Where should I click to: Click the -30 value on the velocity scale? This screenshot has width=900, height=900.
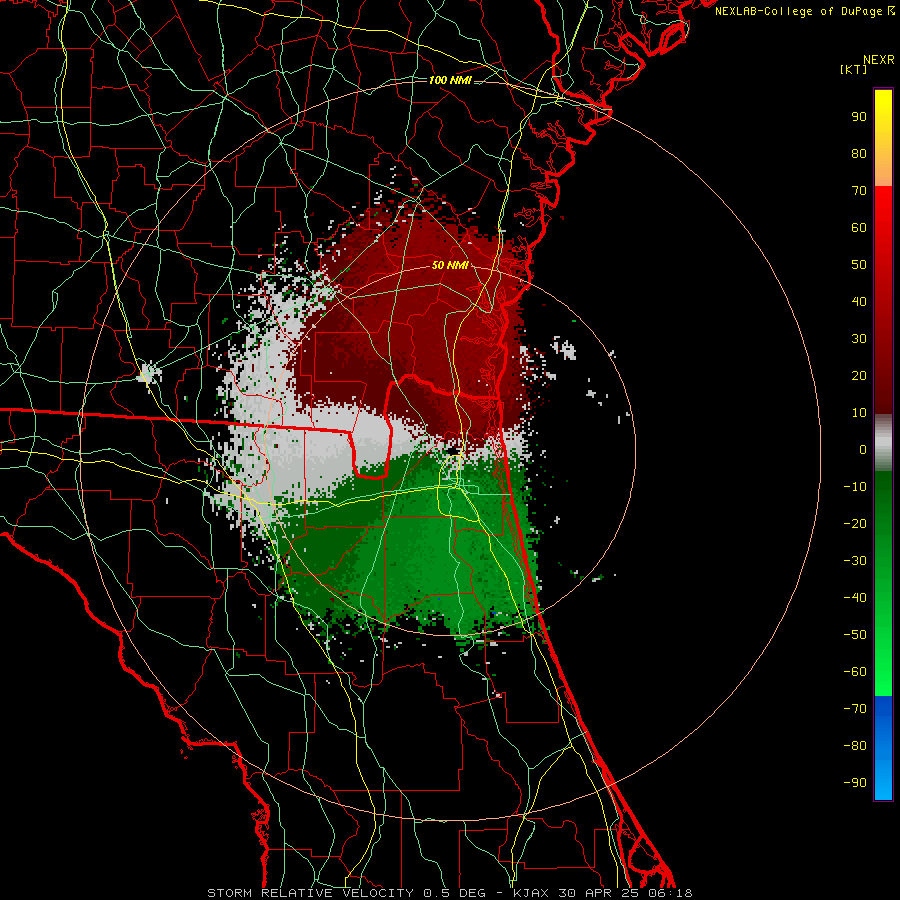pos(855,561)
